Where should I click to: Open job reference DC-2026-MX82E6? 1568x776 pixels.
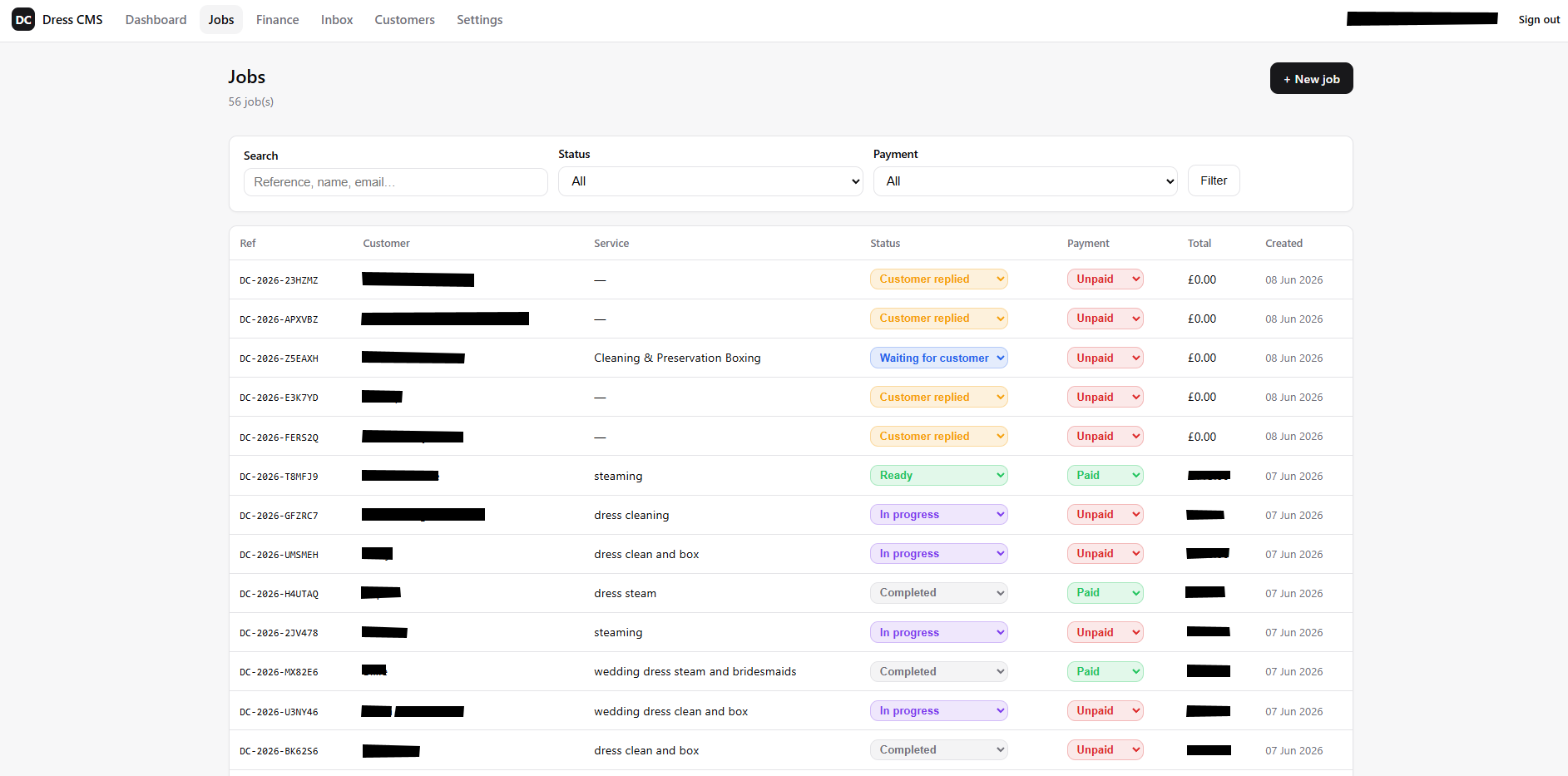(x=279, y=672)
